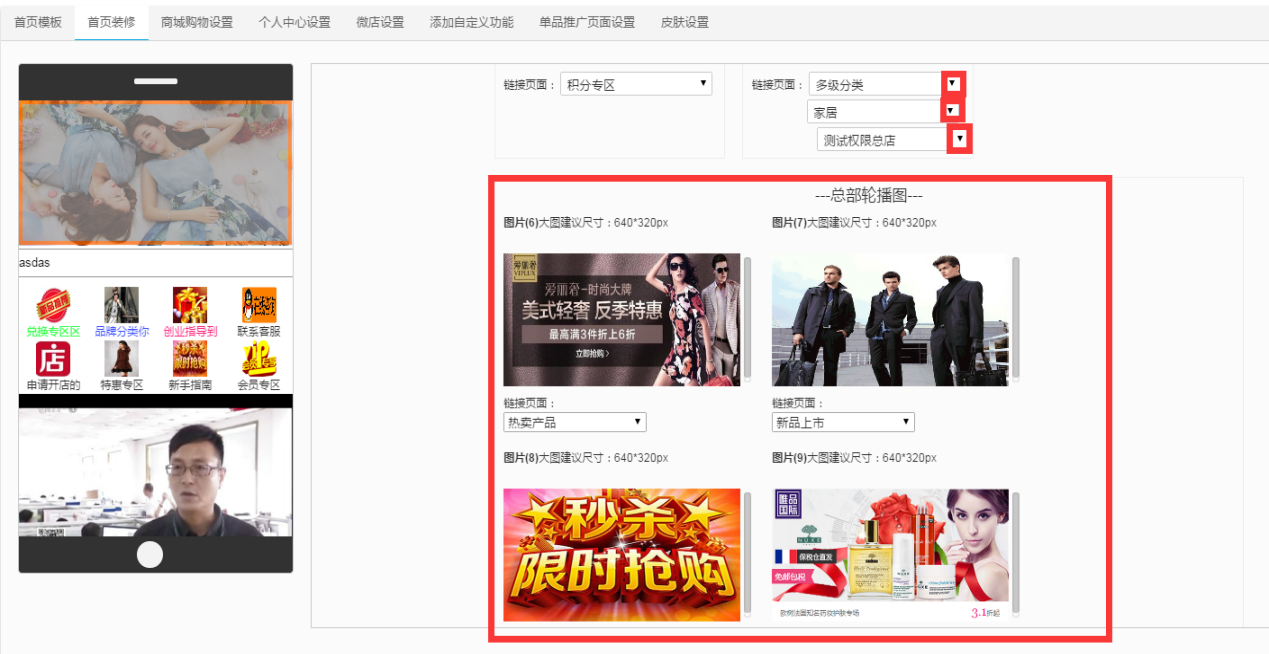This screenshot has height=654, width=1269.
Task: Open the 新手指南 icon
Action: tap(190, 359)
